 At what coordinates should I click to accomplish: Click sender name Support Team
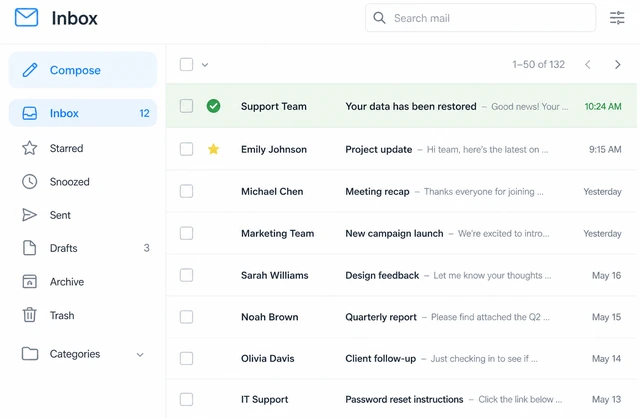click(273, 106)
